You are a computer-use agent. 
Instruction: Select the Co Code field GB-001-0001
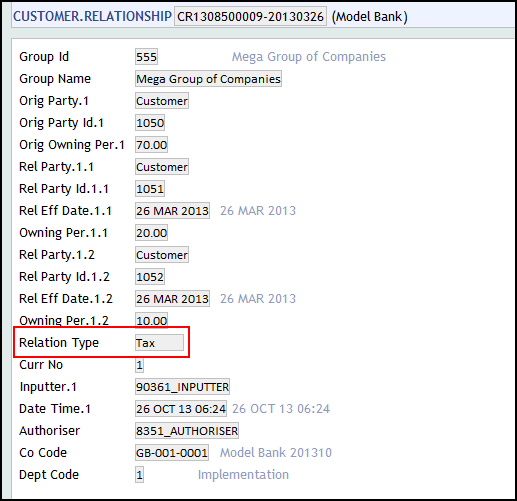click(x=172, y=453)
